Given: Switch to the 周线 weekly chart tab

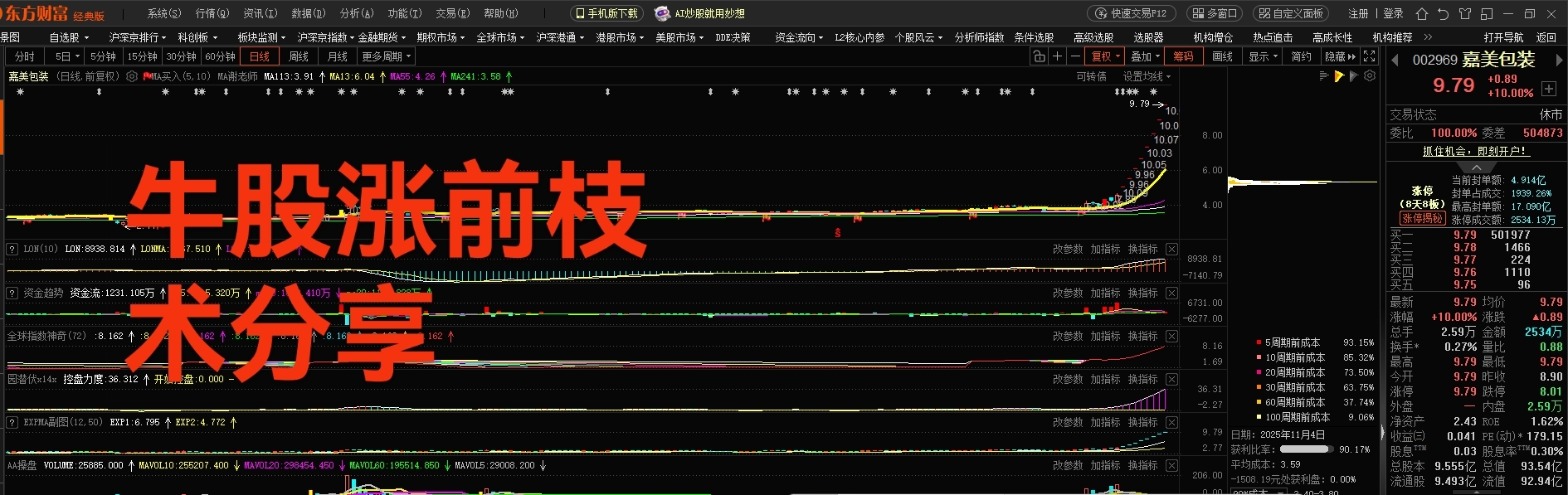Looking at the screenshot, I should pos(299,56).
